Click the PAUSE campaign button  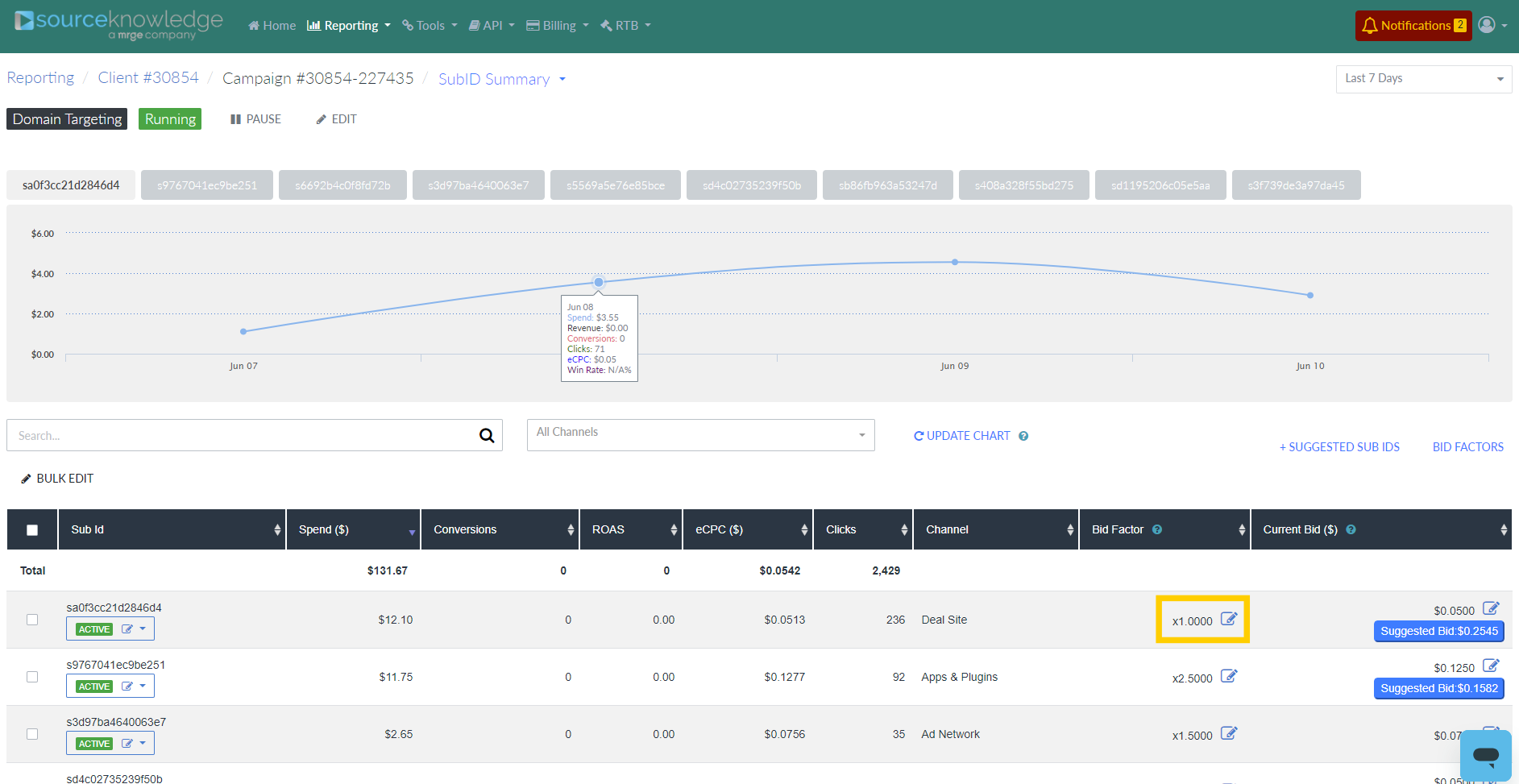tap(255, 119)
